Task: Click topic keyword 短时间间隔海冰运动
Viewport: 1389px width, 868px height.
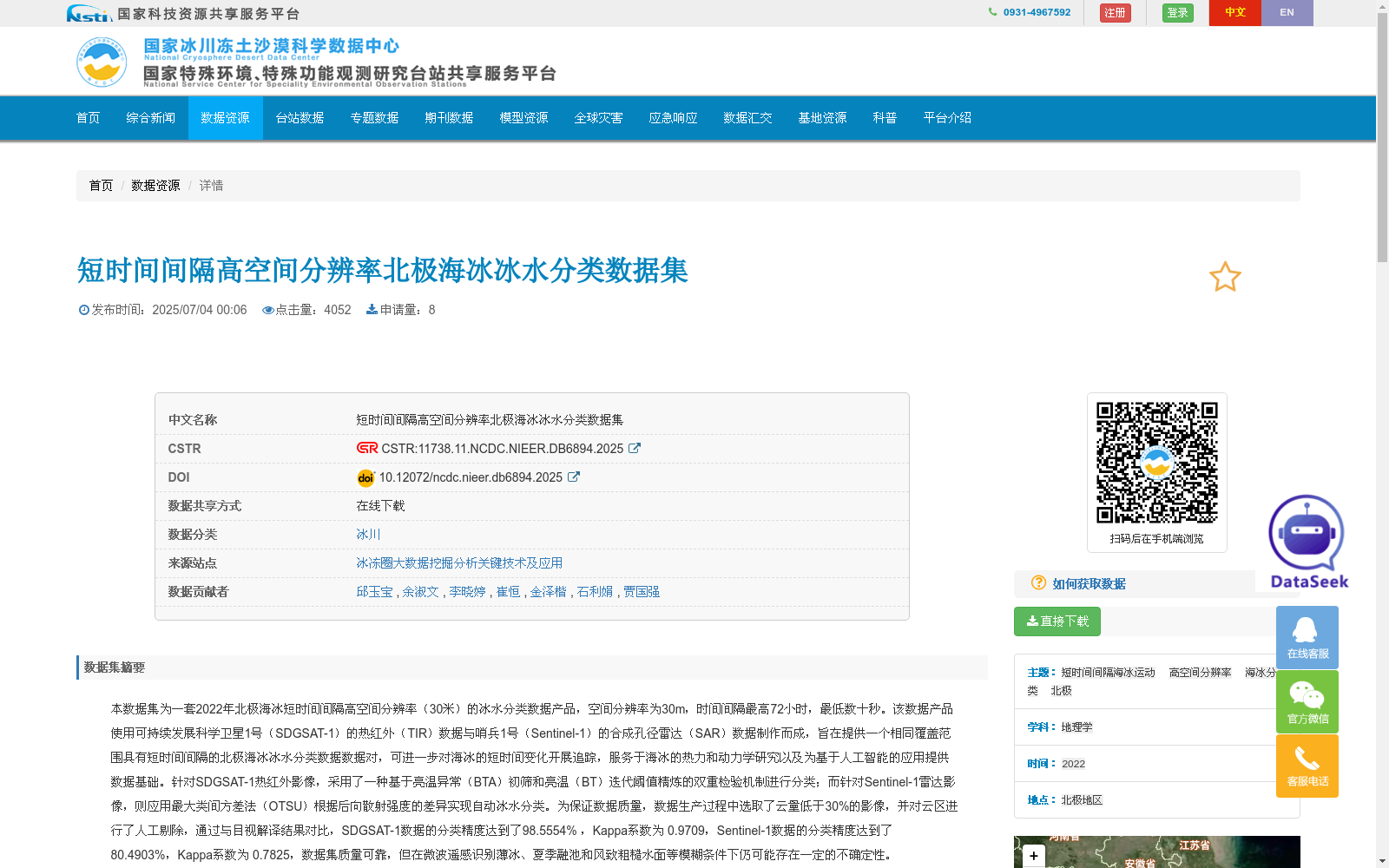Action: click(x=1108, y=673)
